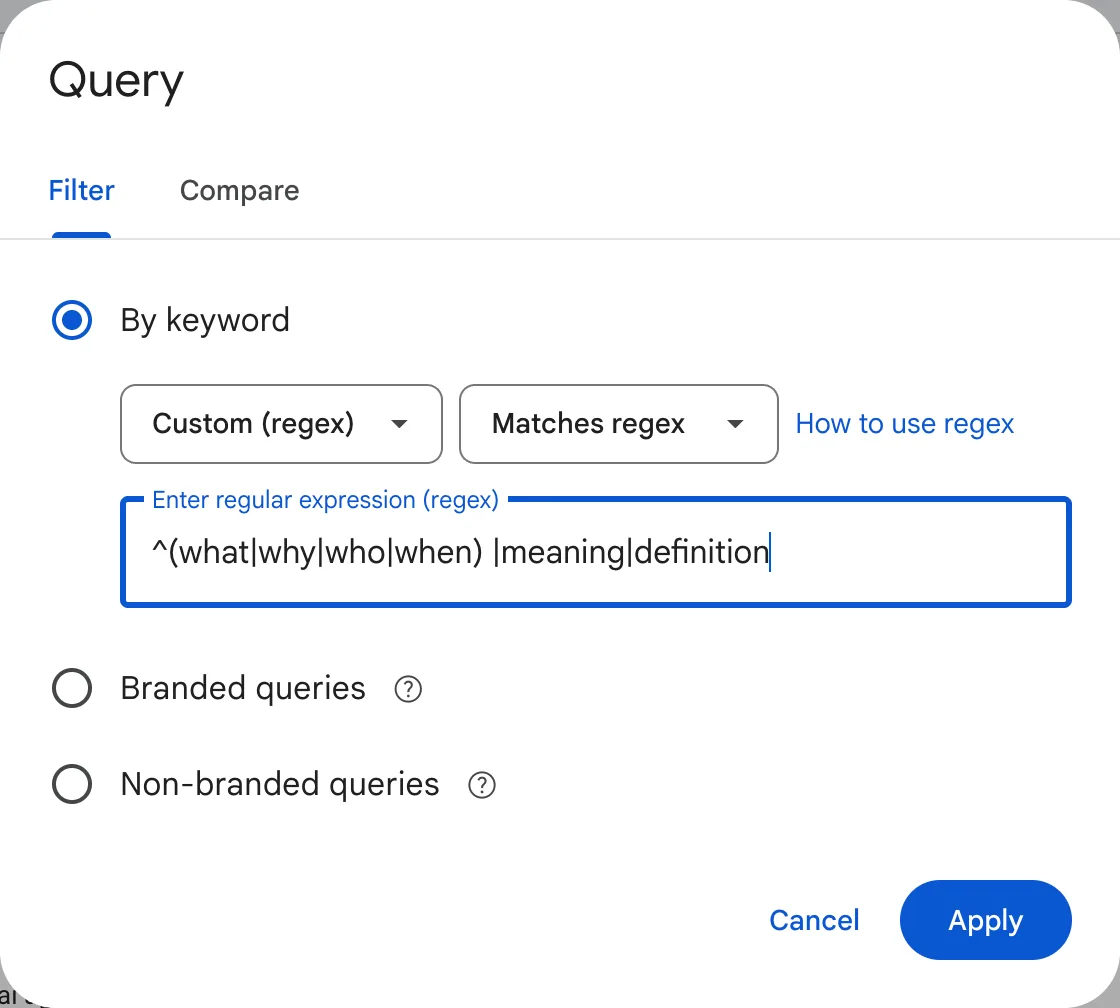Viewport: 1120px width, 1008px height.
Task: Apply the query filter
Action: point(986,920)
